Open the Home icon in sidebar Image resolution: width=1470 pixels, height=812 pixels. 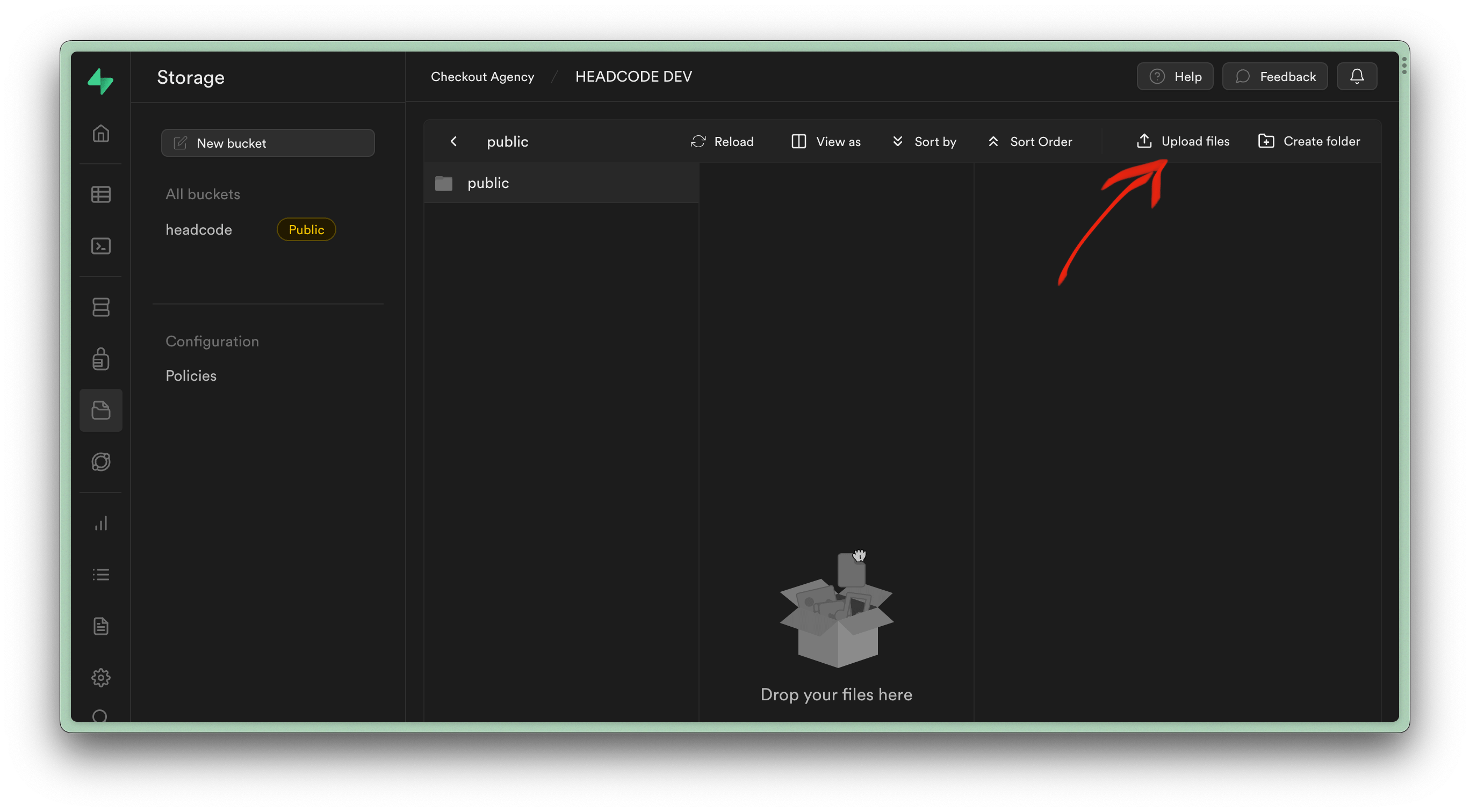[x=101, y=133]
